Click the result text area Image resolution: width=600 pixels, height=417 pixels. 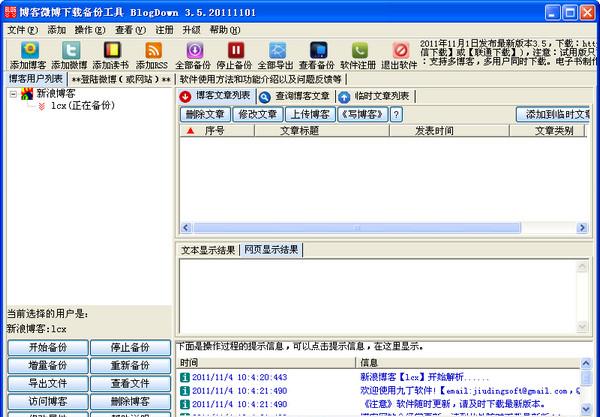coord(378,296)
